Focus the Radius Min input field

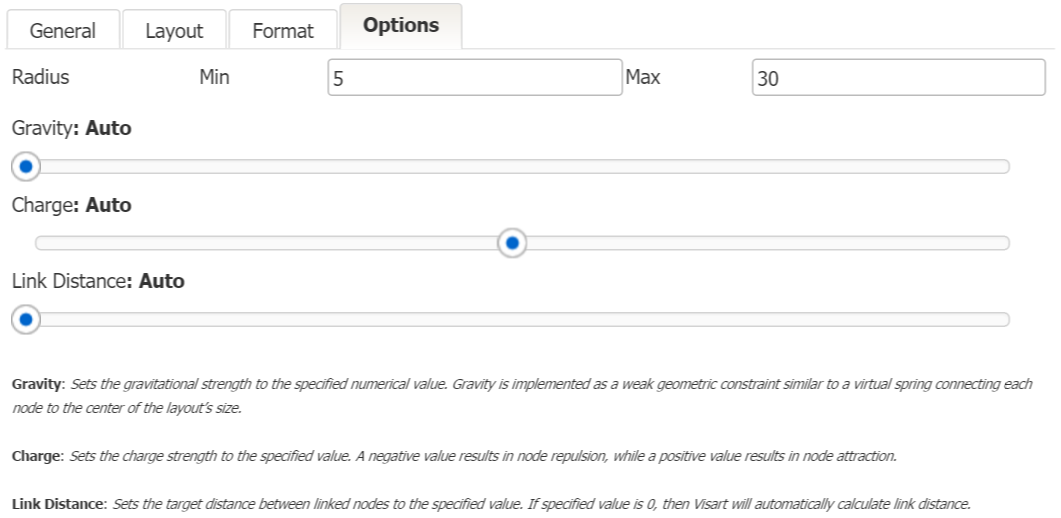(x=474, y=77)
